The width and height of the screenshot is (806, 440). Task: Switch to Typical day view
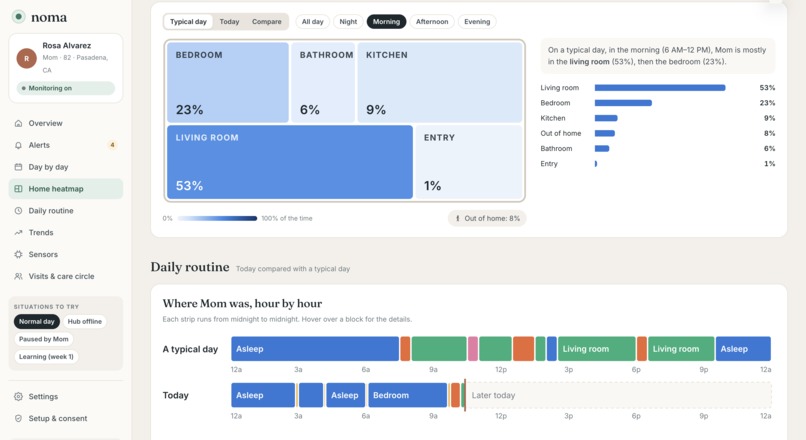pyautogui.click(x=188, y=22)
